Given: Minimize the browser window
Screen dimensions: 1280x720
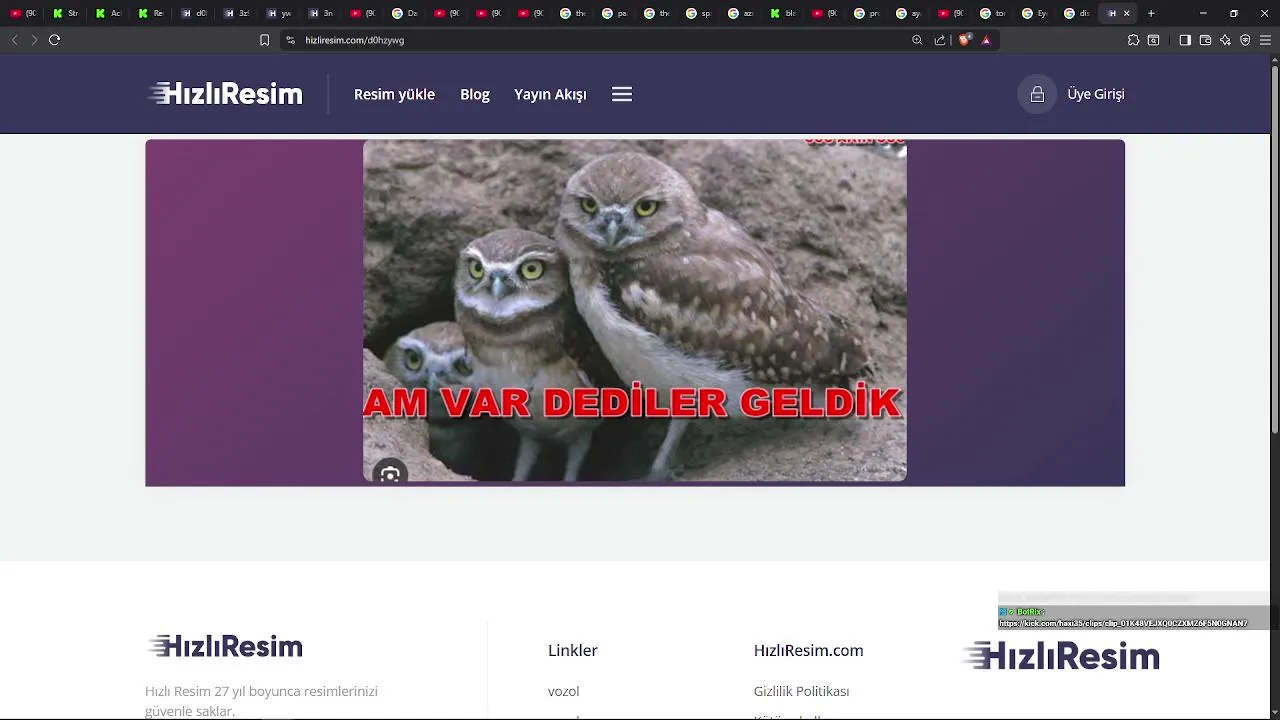Looking at the screenshot, I should pos(1203,13).
